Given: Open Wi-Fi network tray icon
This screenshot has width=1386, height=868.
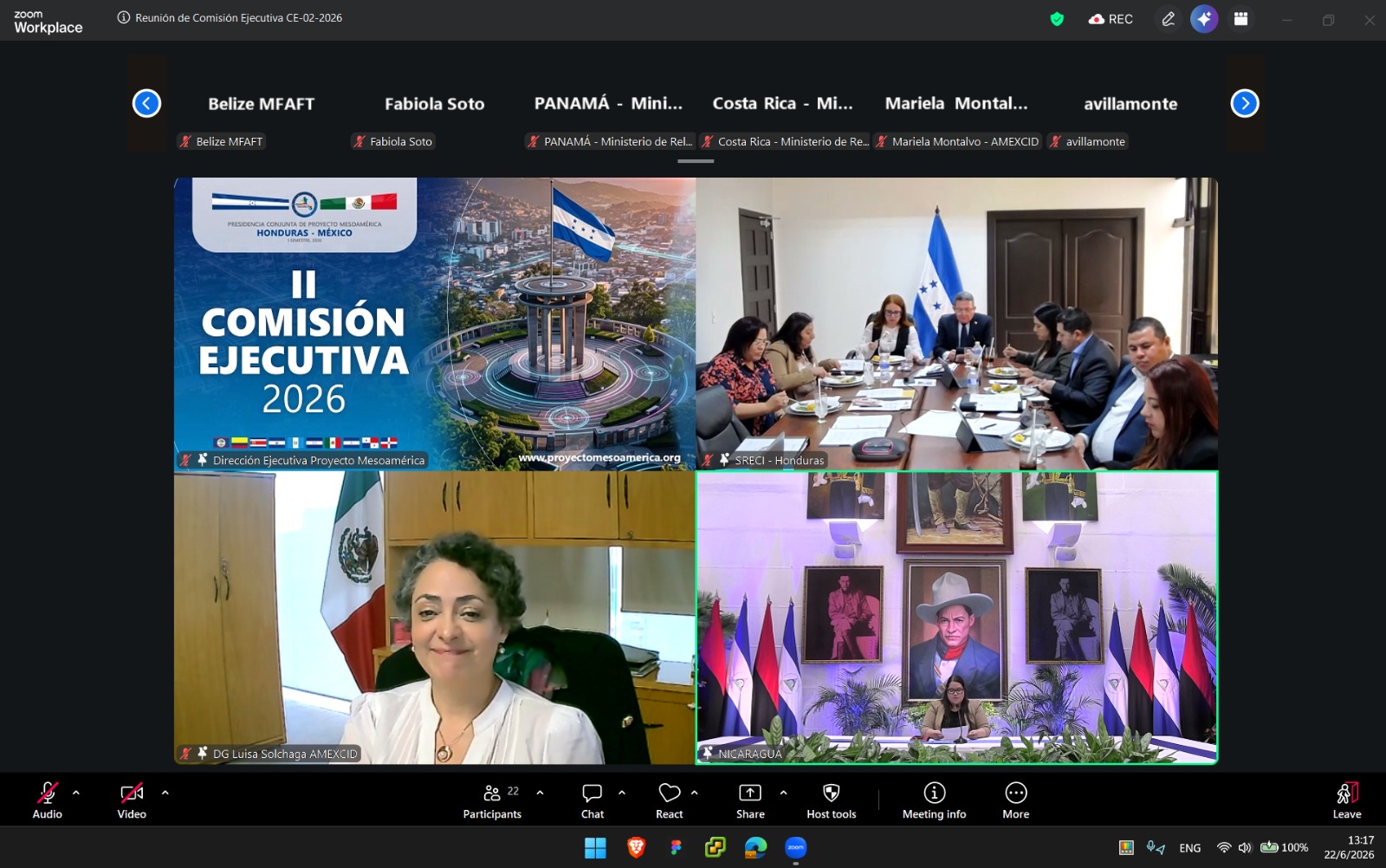Looking at the screenshot, I should pyautogui.click(x=1224, y=848).
